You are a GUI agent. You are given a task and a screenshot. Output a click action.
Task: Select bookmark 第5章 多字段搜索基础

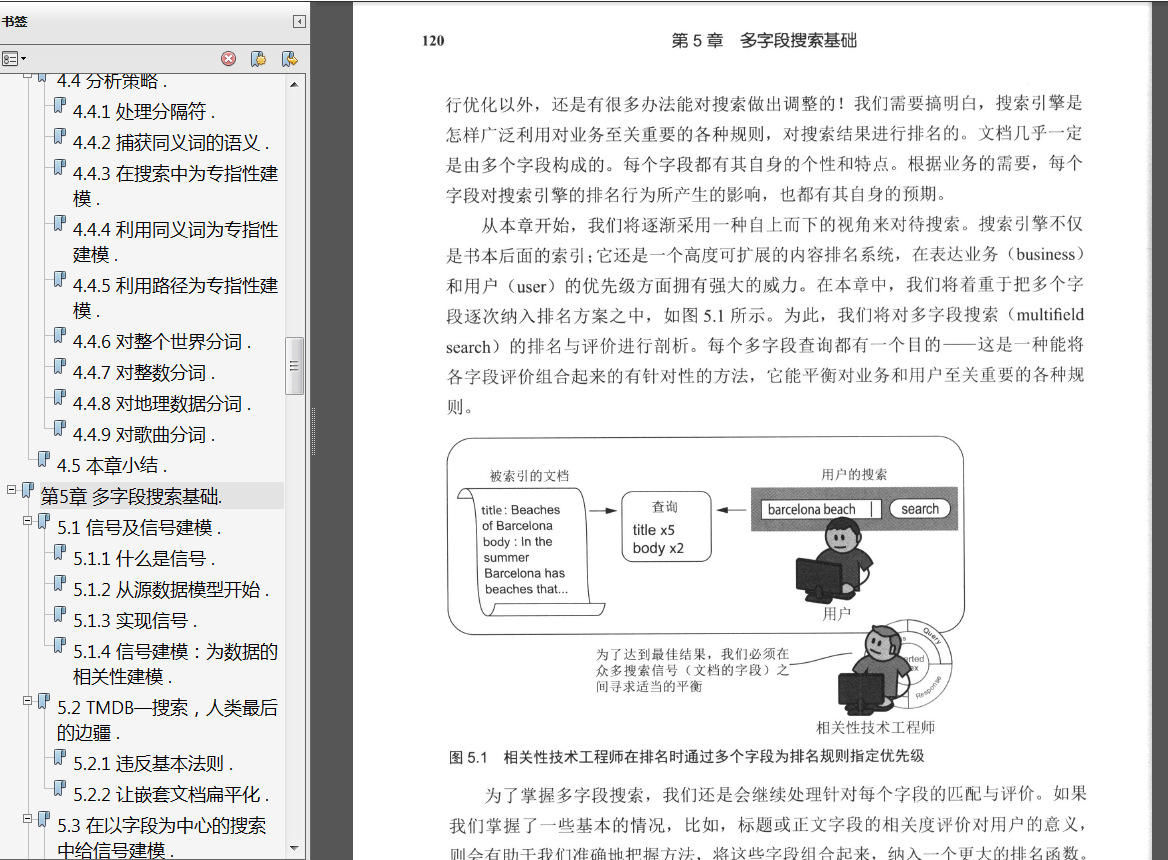(131, 496)
